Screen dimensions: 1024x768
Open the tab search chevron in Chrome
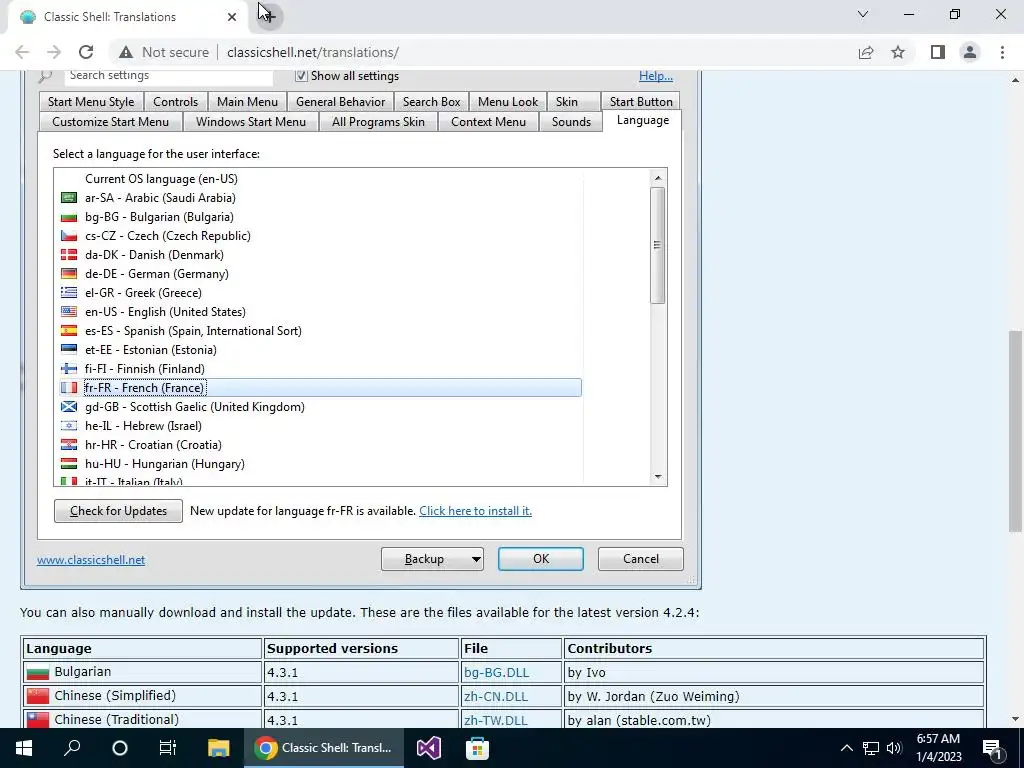click(x=863, y=14)
